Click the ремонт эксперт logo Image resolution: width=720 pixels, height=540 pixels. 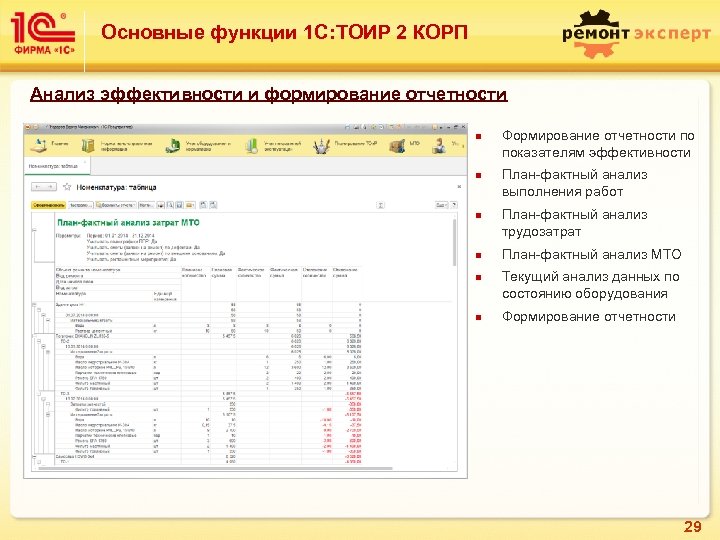pos(636,34)
